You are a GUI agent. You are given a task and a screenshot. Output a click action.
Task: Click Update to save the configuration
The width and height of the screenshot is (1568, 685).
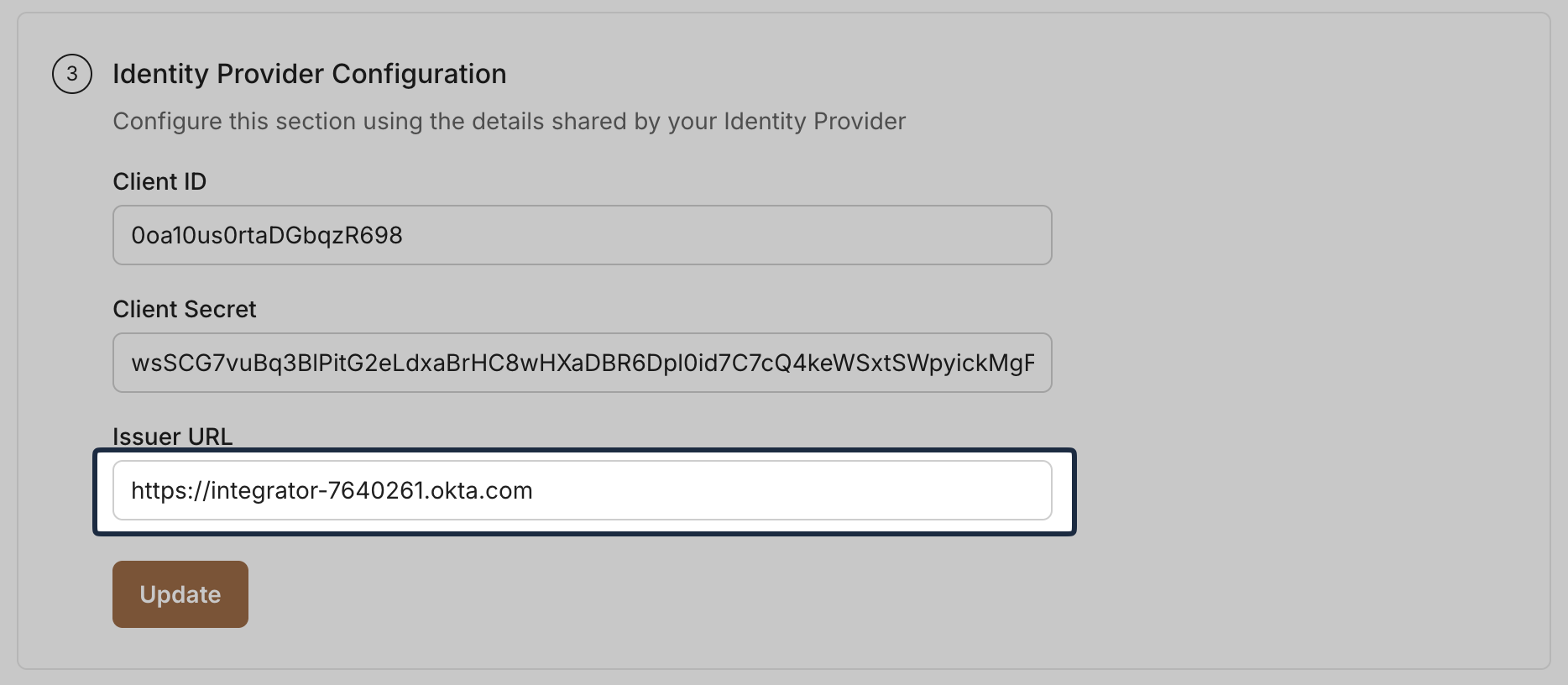click(180, 593)
